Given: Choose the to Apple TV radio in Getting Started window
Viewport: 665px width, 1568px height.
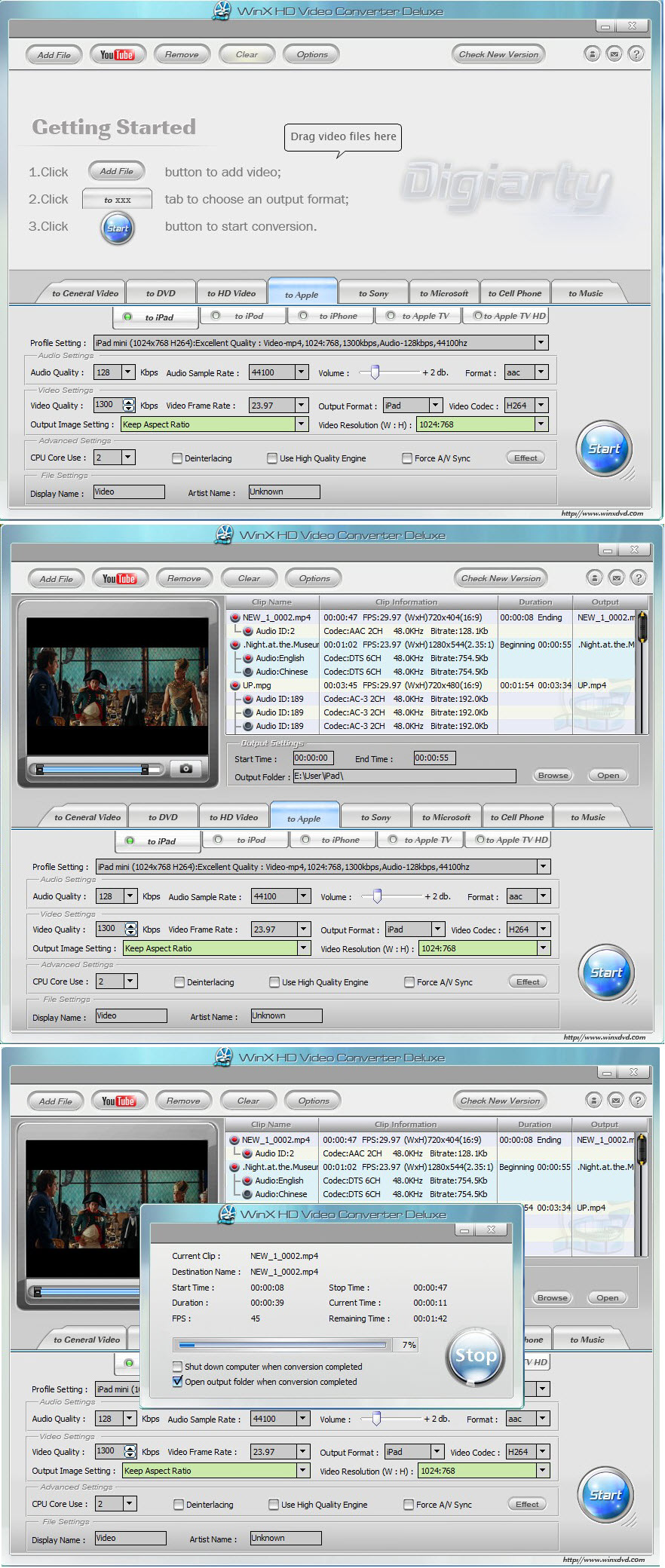Looking at the screenshot, I should click(391, 316).
